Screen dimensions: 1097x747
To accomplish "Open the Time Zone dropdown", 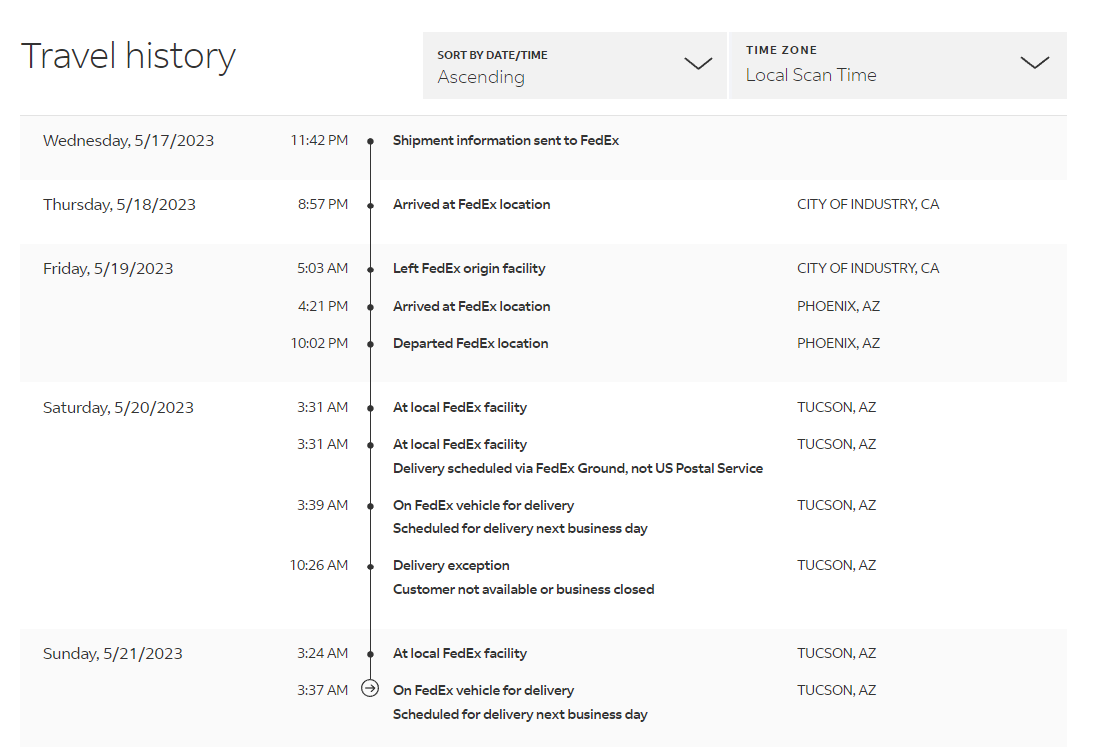I will tap(897, 66).
